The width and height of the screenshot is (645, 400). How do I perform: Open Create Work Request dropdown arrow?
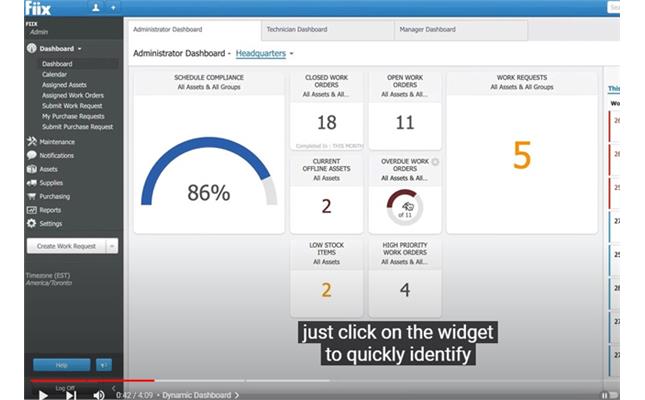click(111, 246)
